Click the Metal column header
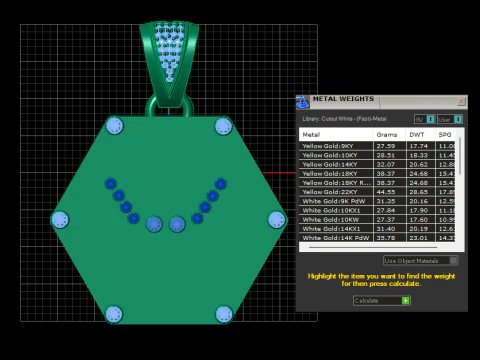The width and height of the screenshot is (480, 360). point(336,135)
